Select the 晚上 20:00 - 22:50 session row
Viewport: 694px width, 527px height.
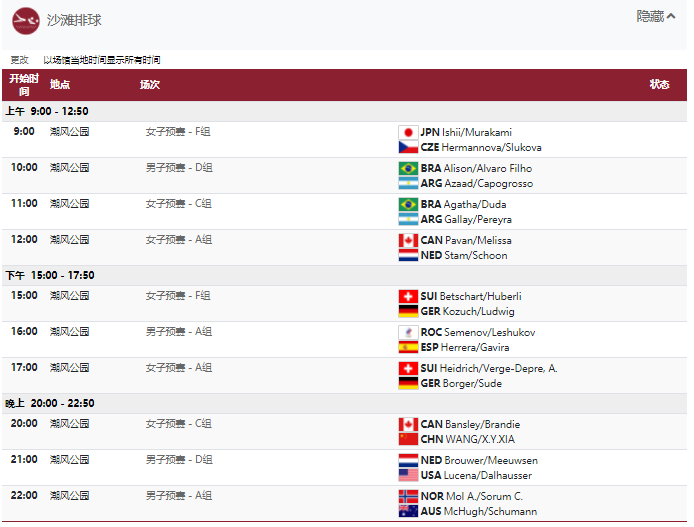click(x=344, y=403)
